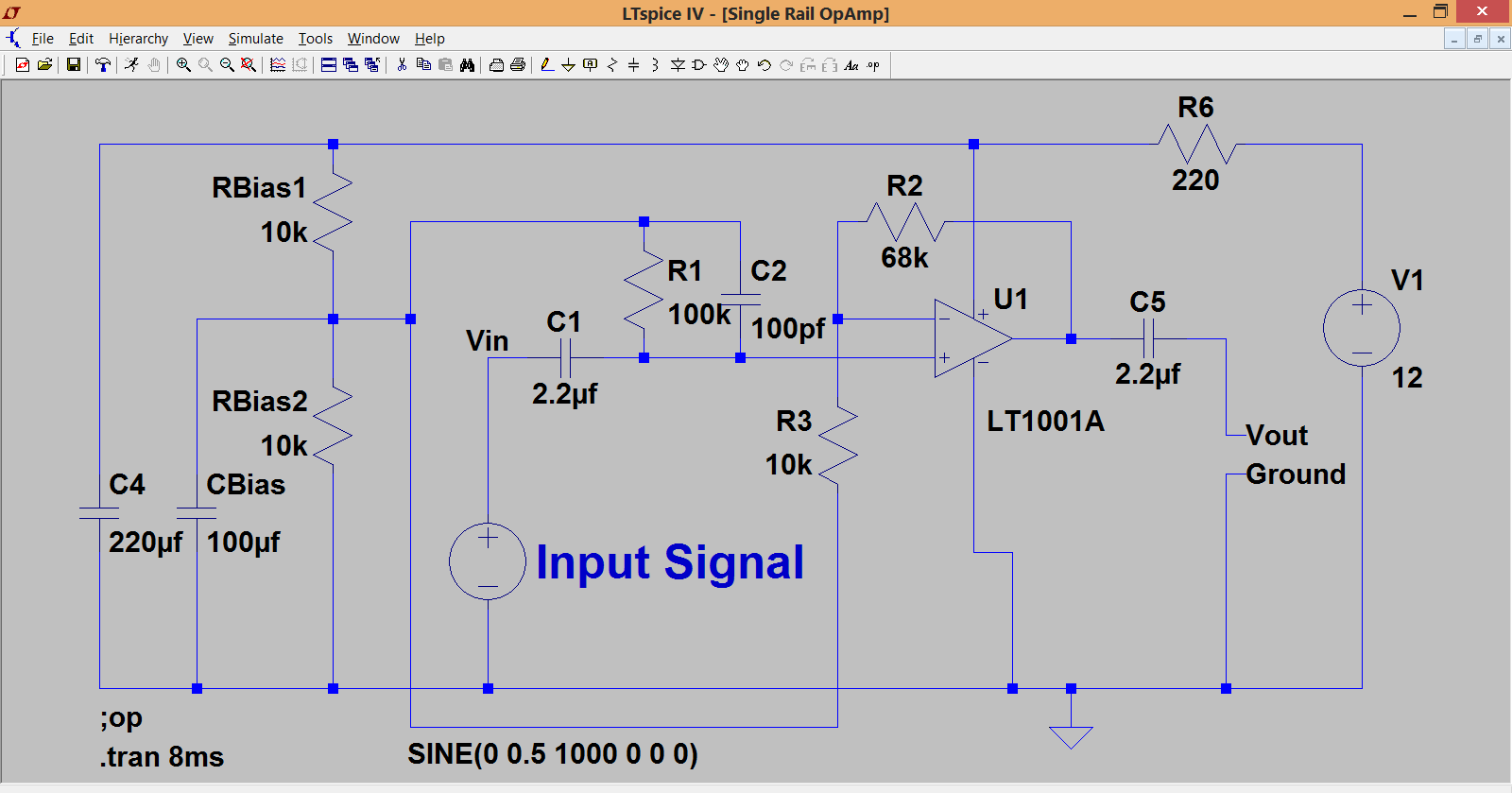The width and height of the screenshot is (1512, 793).
Task: Select the Copy tool icon
Action: click(423, 65)
